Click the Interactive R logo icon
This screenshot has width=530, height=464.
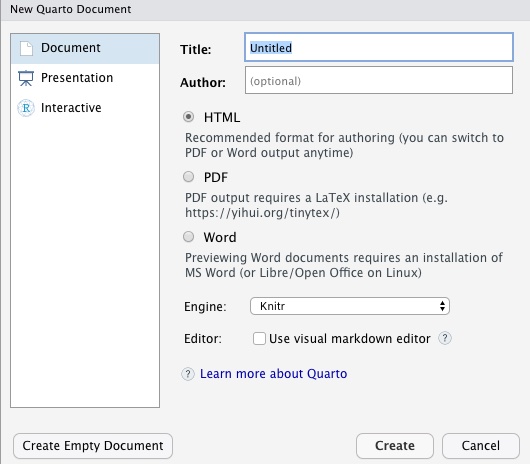tap(26, 108)
